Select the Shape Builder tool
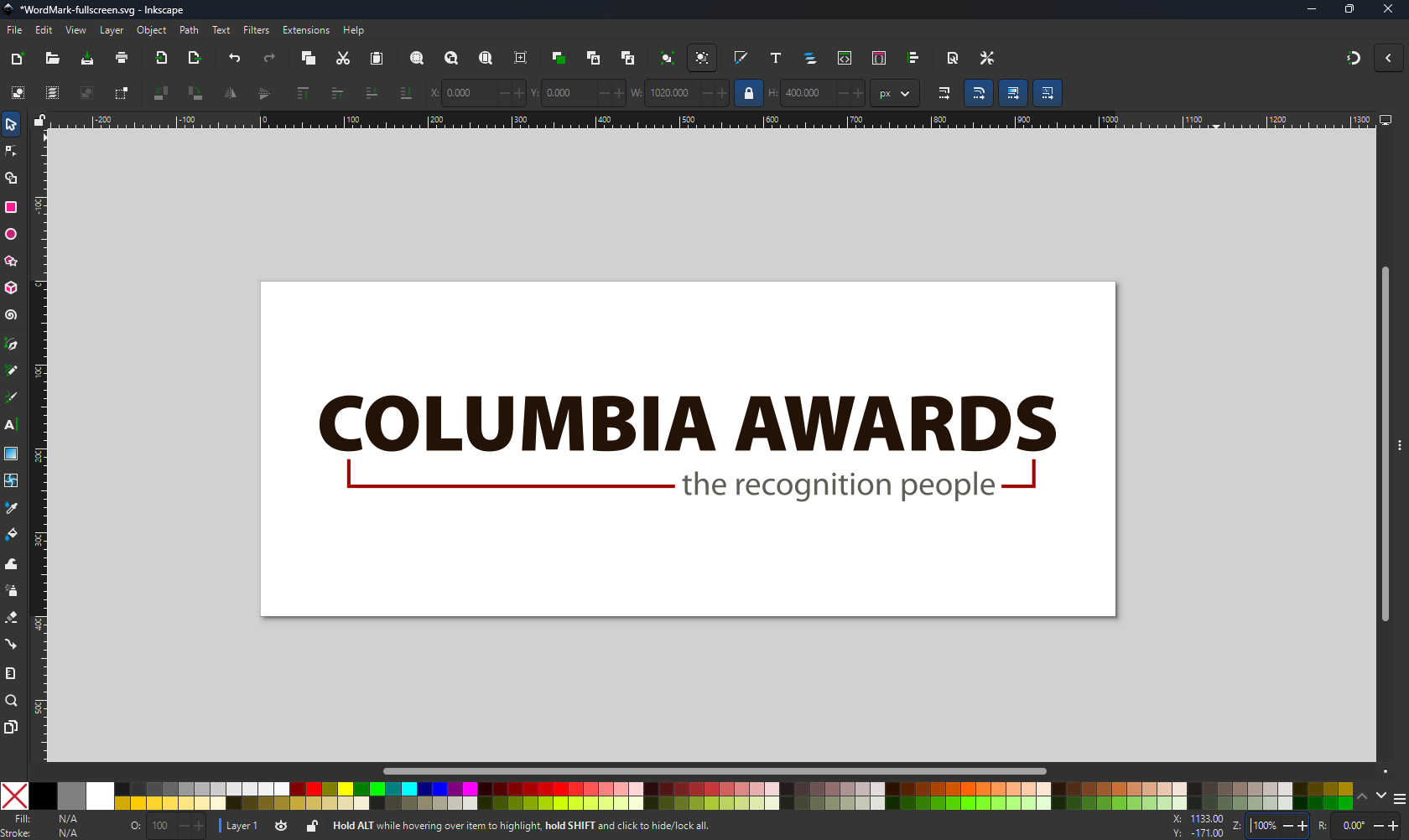1409x840 pixels. click(11, 179)
